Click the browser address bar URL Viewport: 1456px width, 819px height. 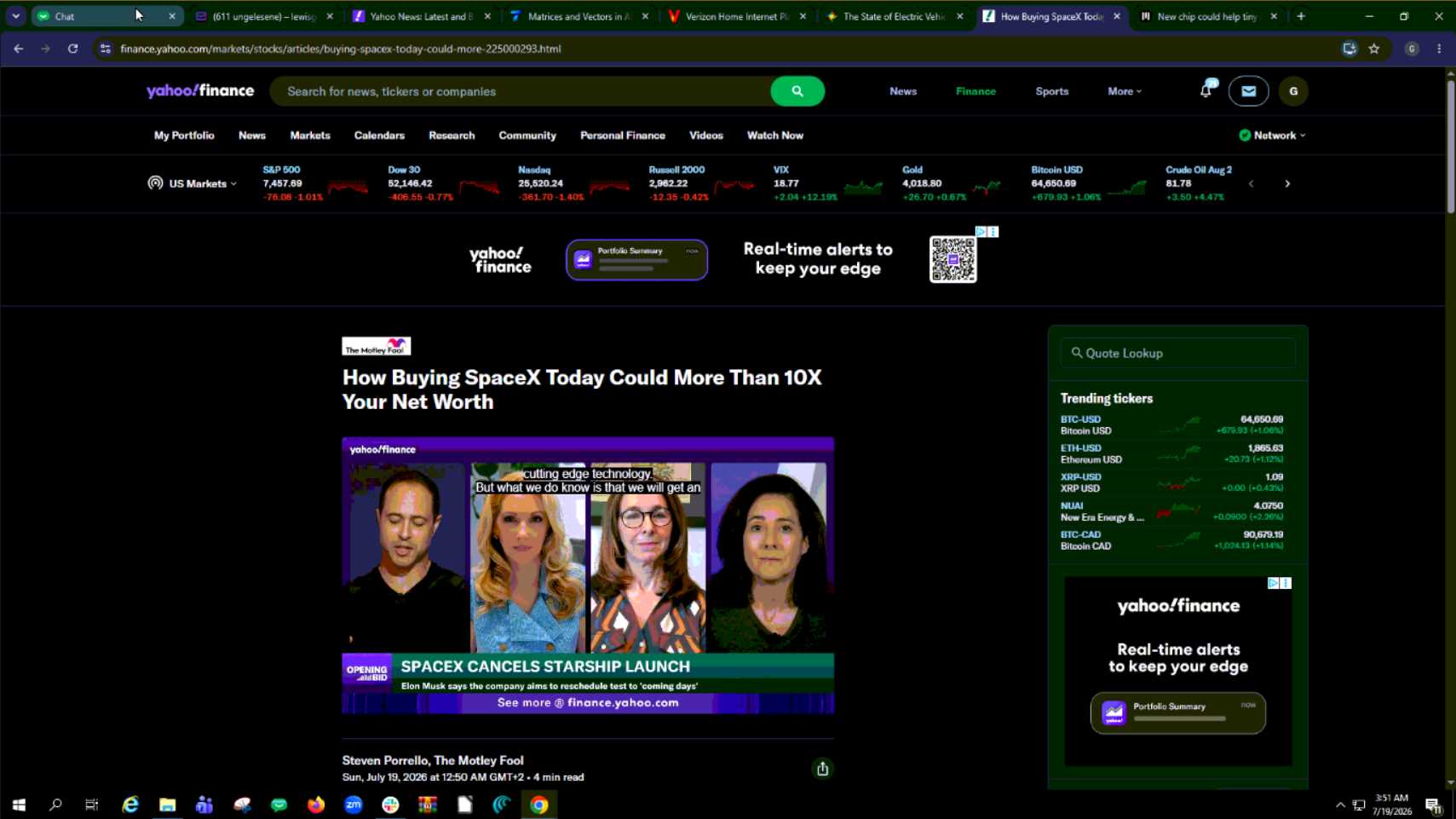click(340, 49)
